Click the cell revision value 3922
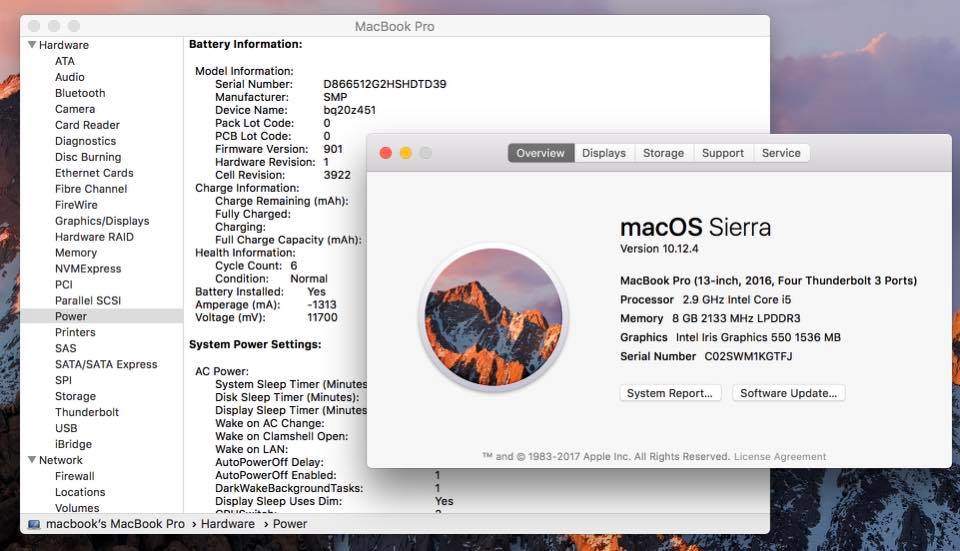960x551 pixels. click(337, 174)
